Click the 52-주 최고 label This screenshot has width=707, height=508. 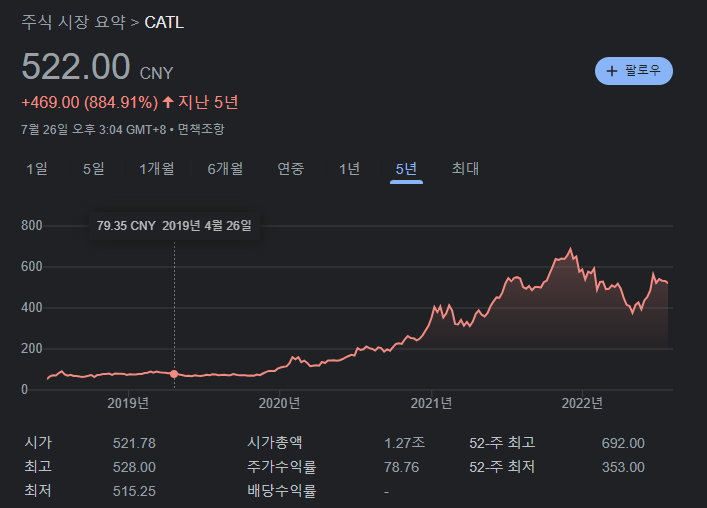coord(502,443)
